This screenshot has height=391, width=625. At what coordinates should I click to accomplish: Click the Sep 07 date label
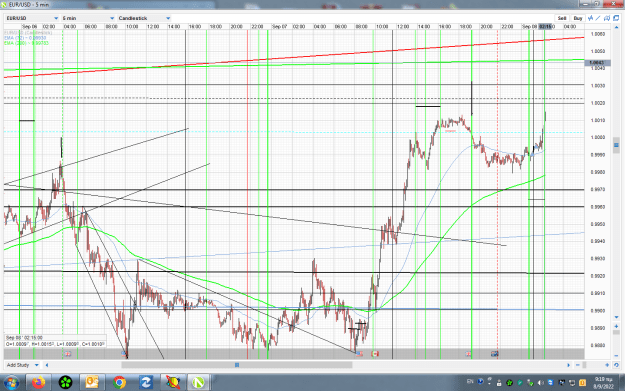pos(279,27)
